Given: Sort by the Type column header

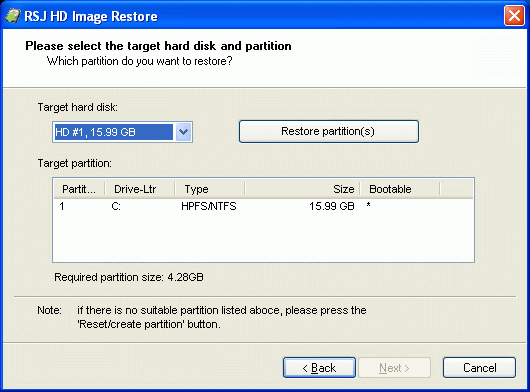Looking at the screenshot, I should coord(210,189).
